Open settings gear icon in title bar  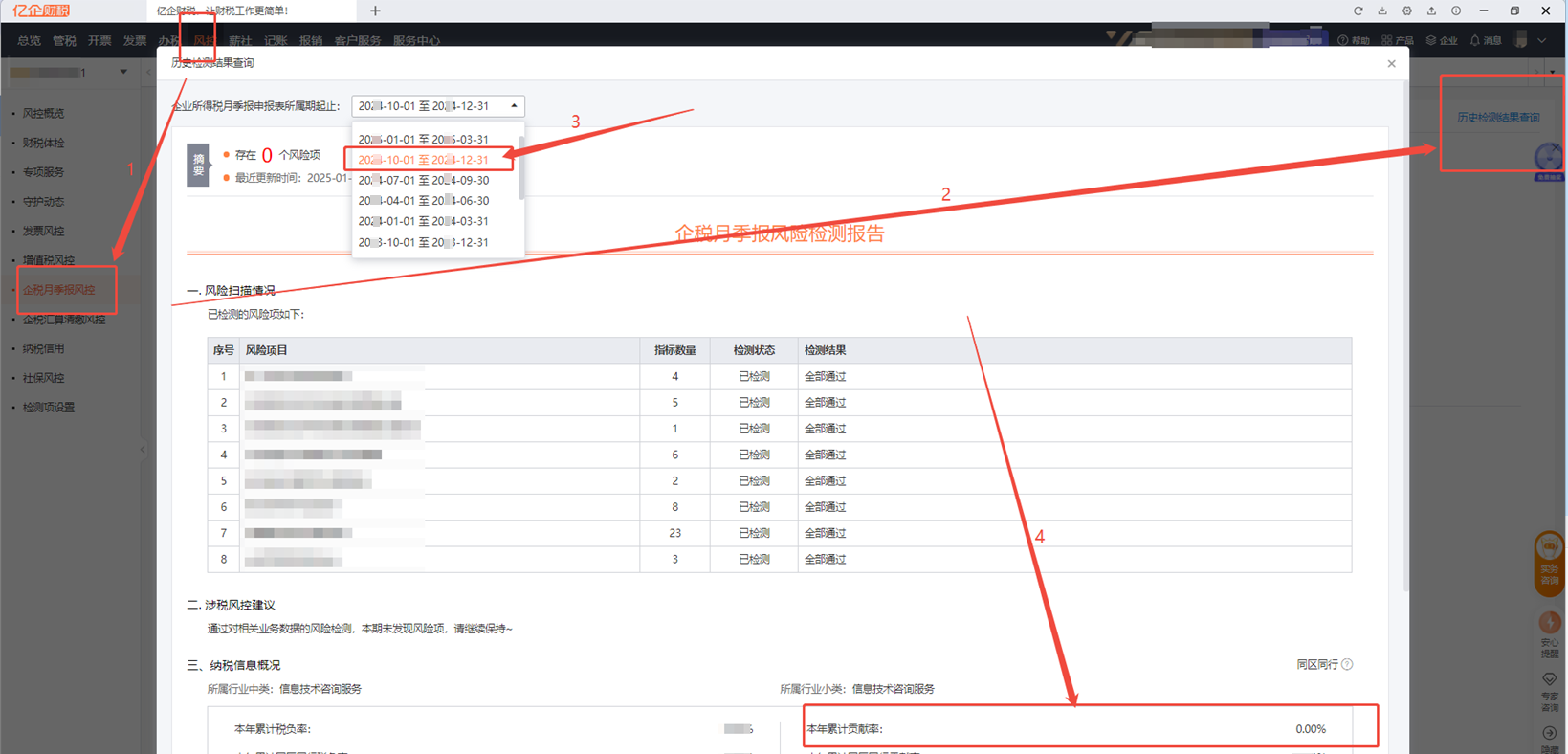[x=1407, y=11]
